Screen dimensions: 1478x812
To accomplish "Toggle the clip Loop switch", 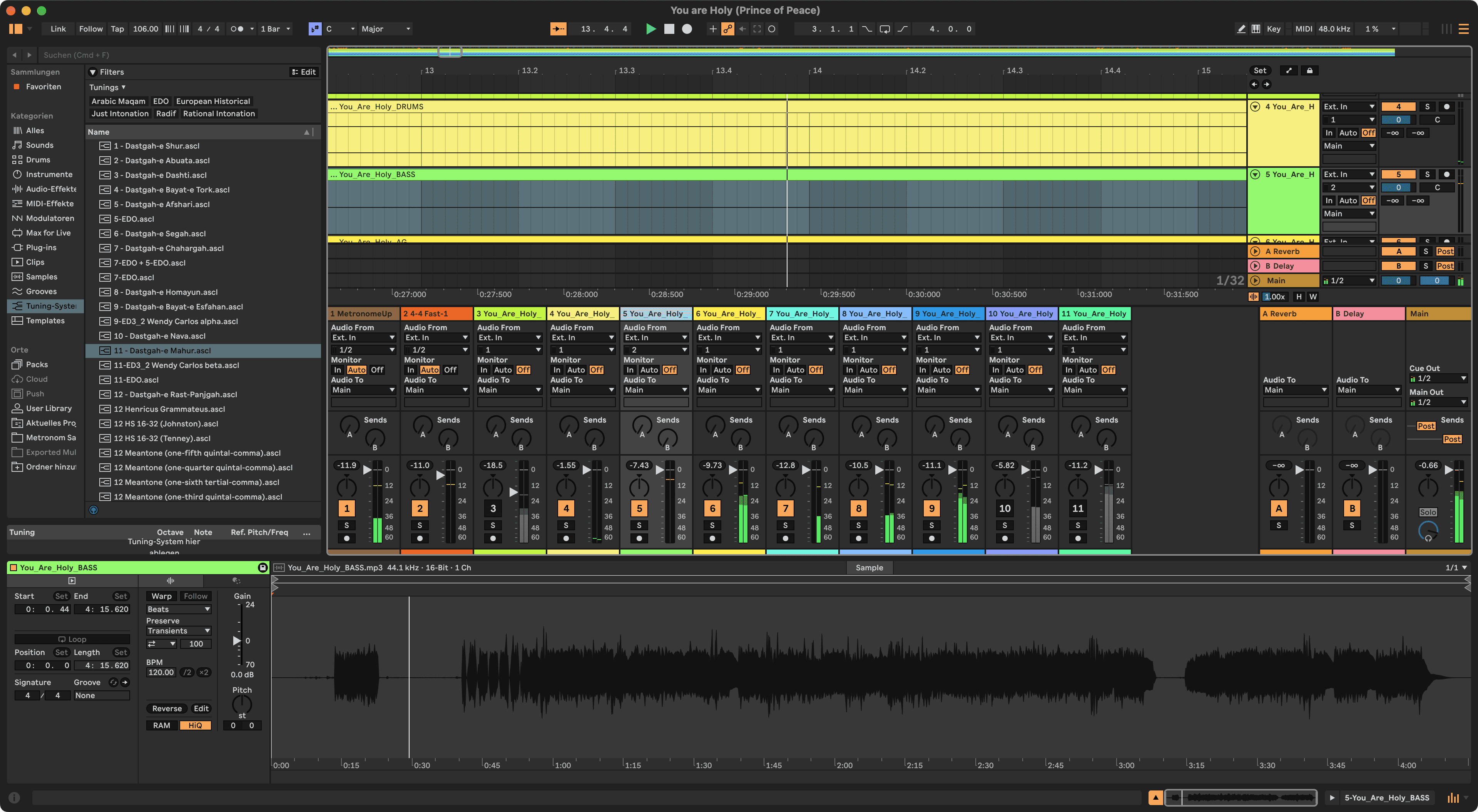I will point(72,639).
